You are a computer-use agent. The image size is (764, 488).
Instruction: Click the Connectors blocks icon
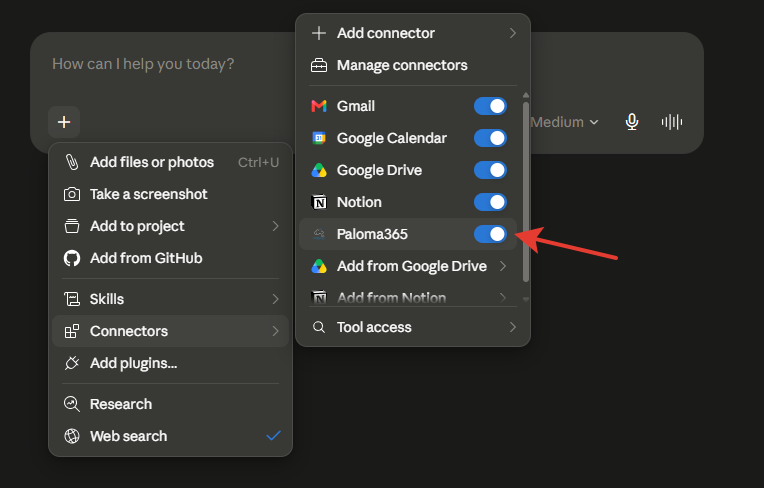click(x=72, y=331)
